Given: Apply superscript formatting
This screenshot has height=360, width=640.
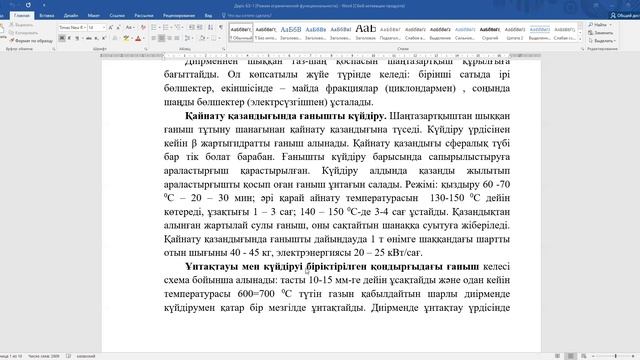Looking at the screenshot, I should pos(104,38).
